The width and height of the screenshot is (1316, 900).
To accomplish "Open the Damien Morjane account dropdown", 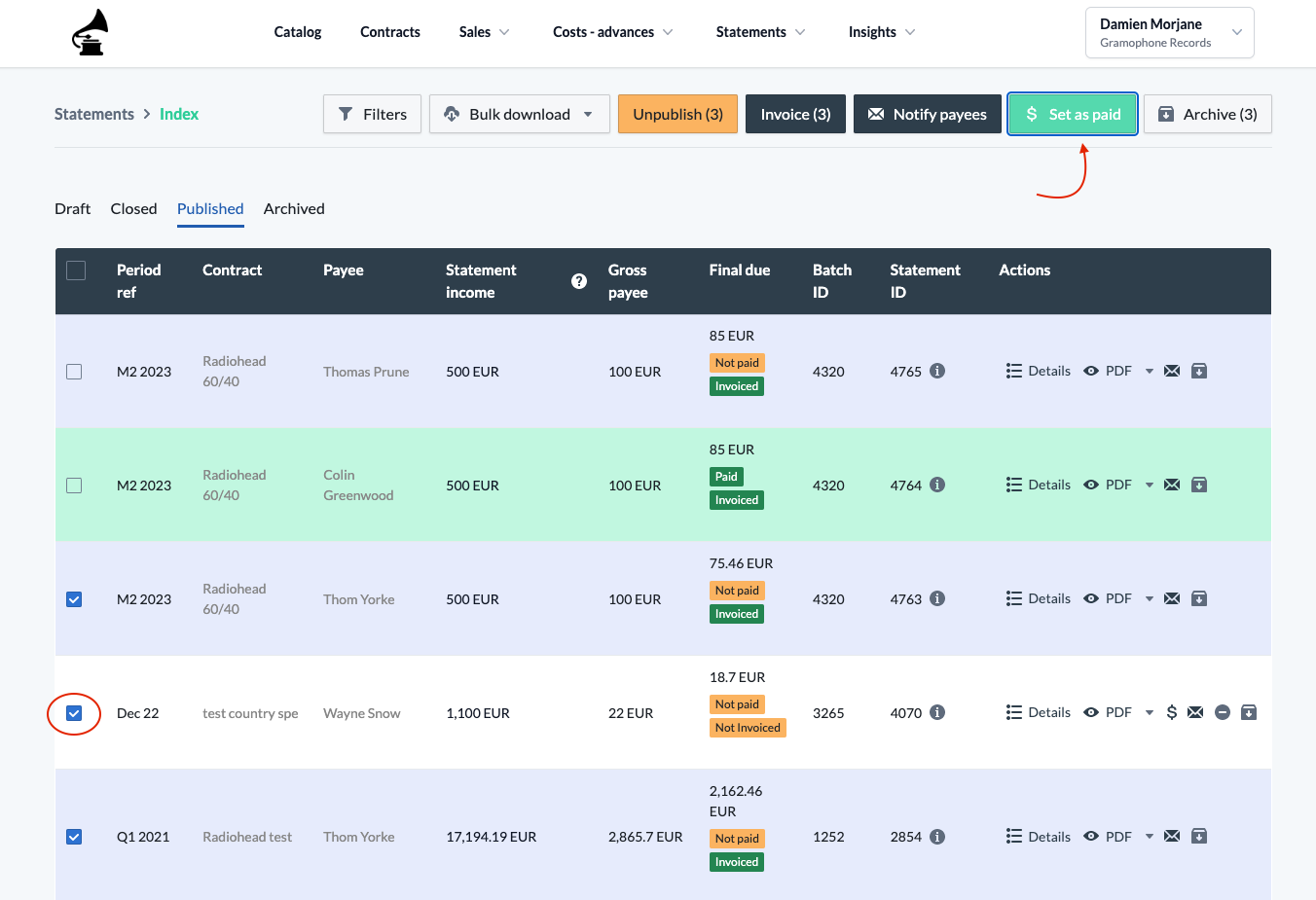I will (x=1169, y=32).
